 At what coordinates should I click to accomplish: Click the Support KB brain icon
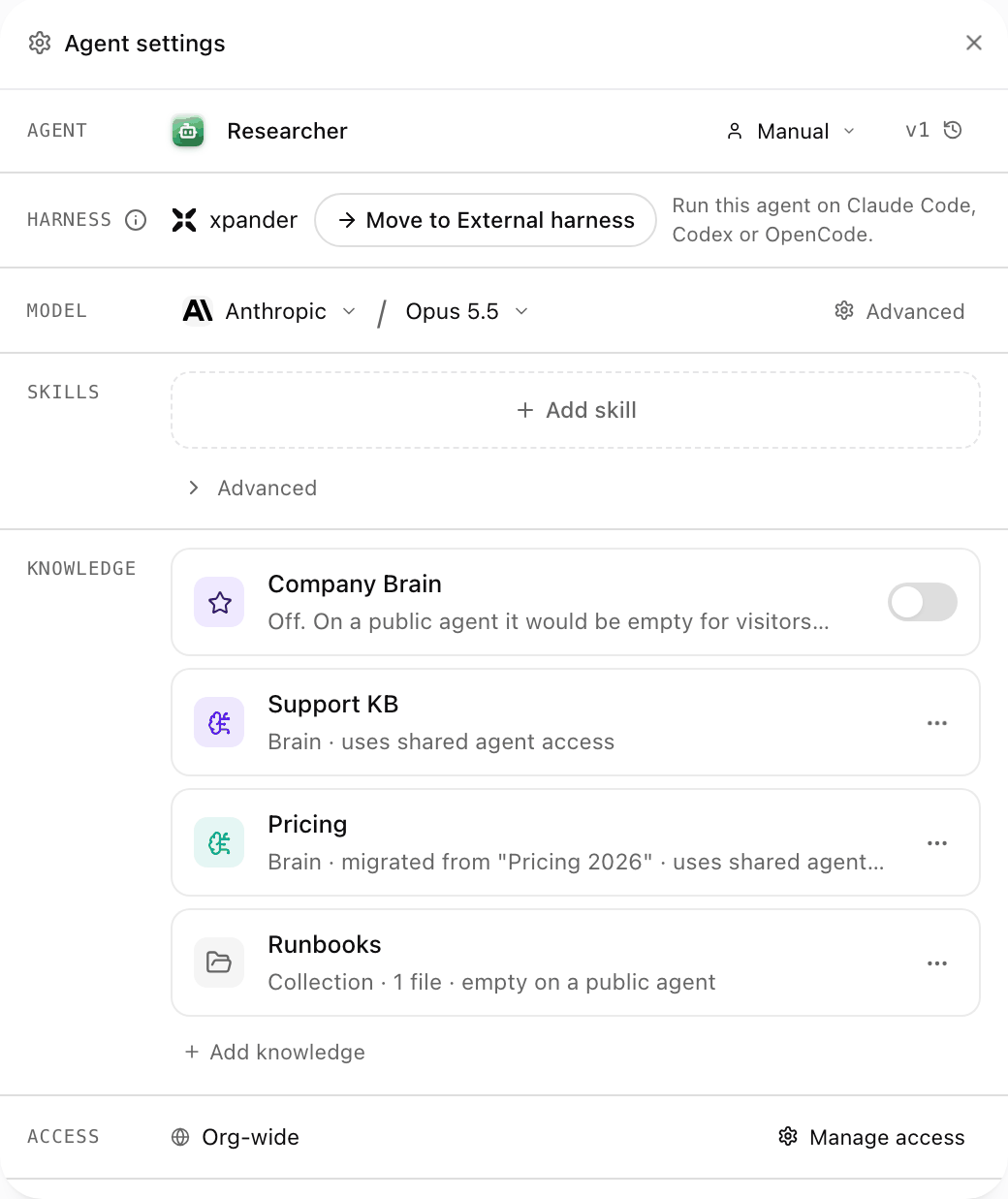(219, 722)
